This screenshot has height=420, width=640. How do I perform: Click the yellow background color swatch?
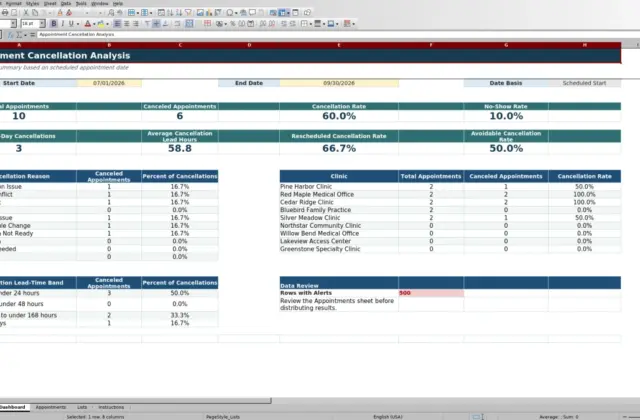pyautogui.click(x=101, y=24)
